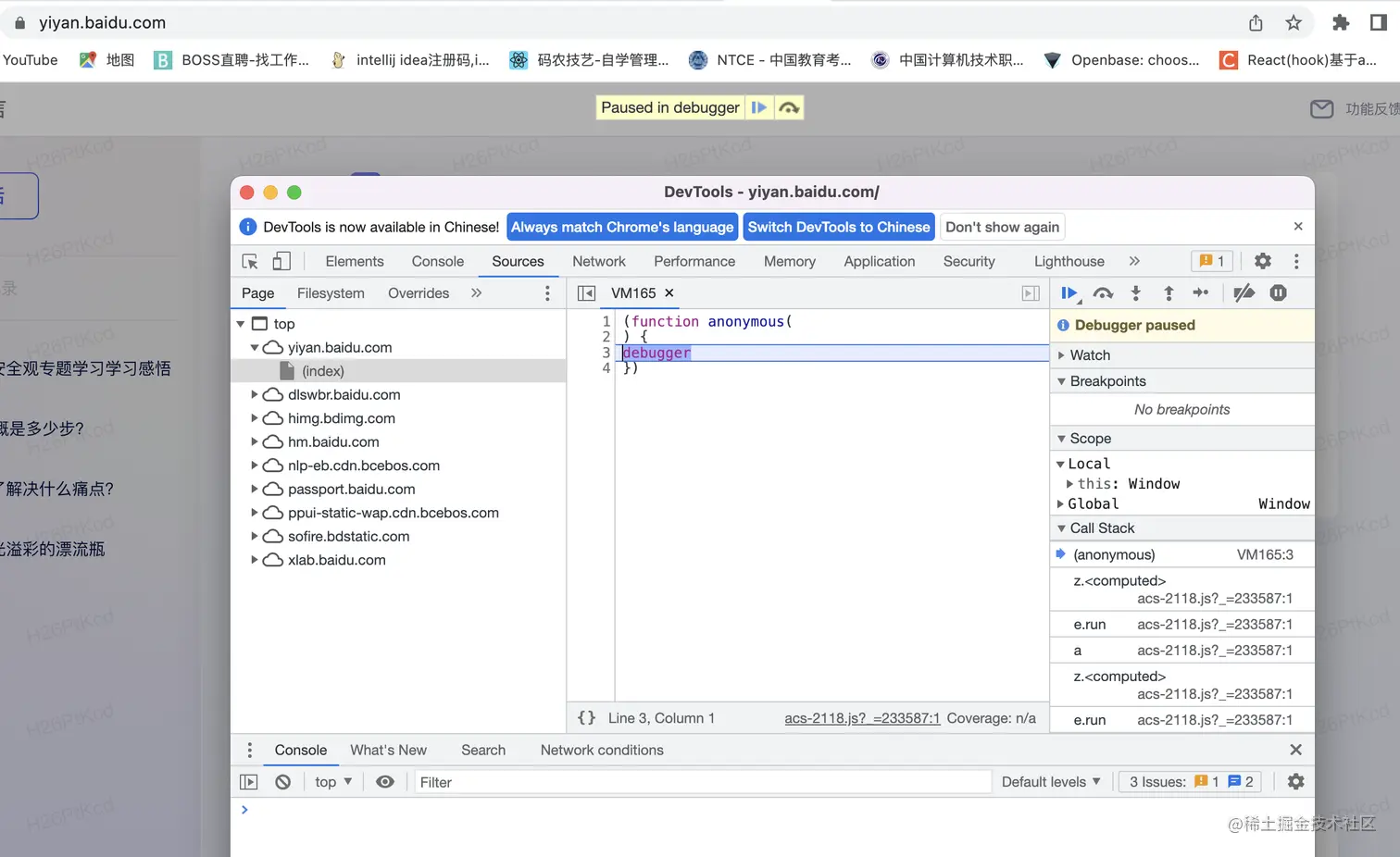Viewport: 1400px width, 857px height.
Task: Step over in the page paused overlay
Action: click(x=789, y=107)
